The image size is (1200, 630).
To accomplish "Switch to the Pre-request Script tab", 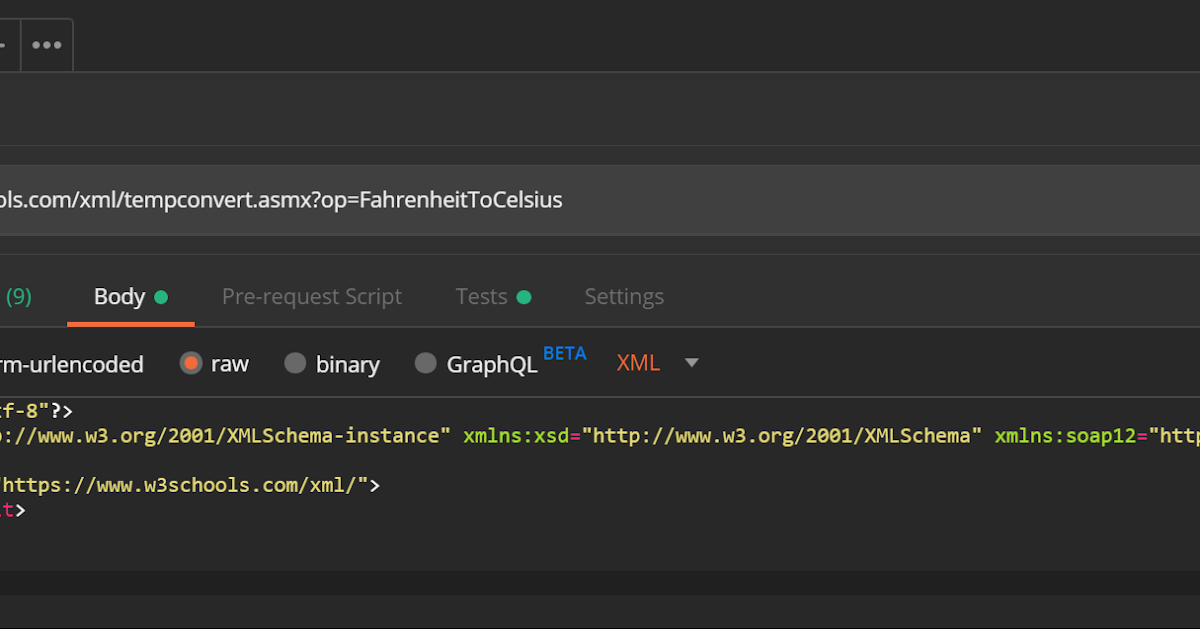I will click(x=312, y=296).
